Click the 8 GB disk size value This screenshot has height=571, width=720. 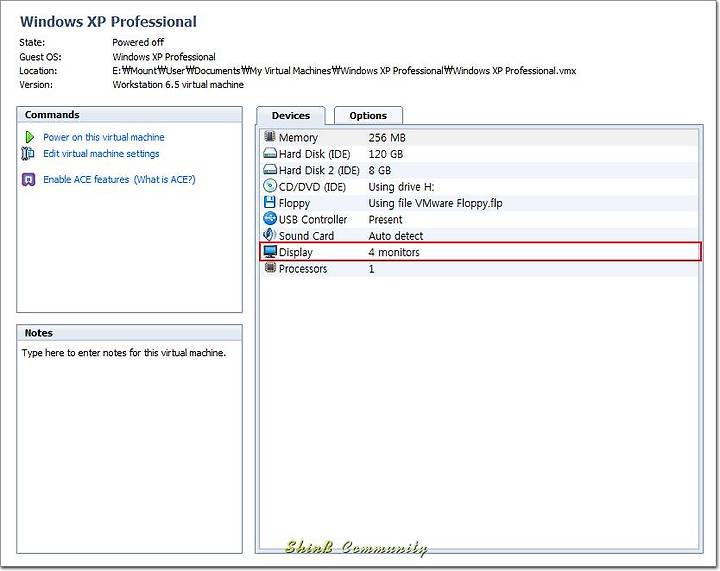(380, 171)
